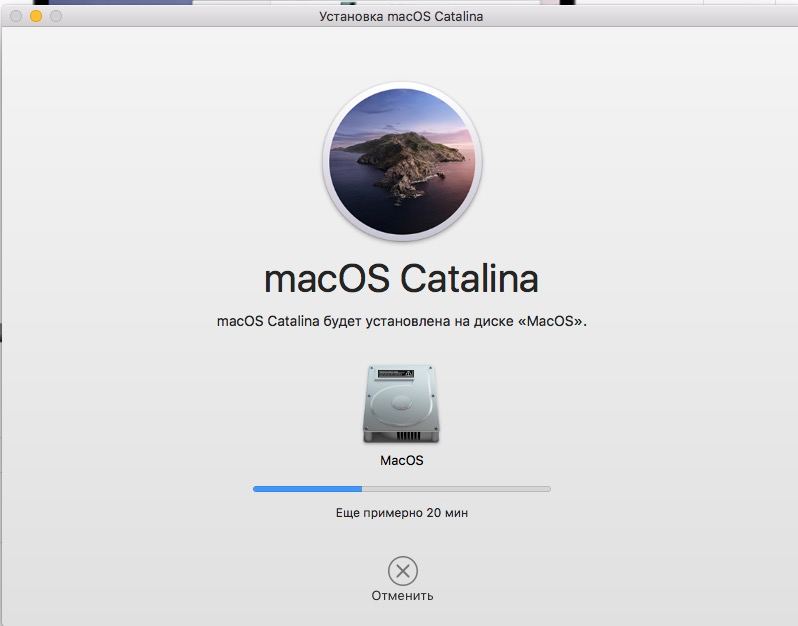
Task: Click the 'Еще примерно 20 мин' status text
Action: (x=402, y=513)
